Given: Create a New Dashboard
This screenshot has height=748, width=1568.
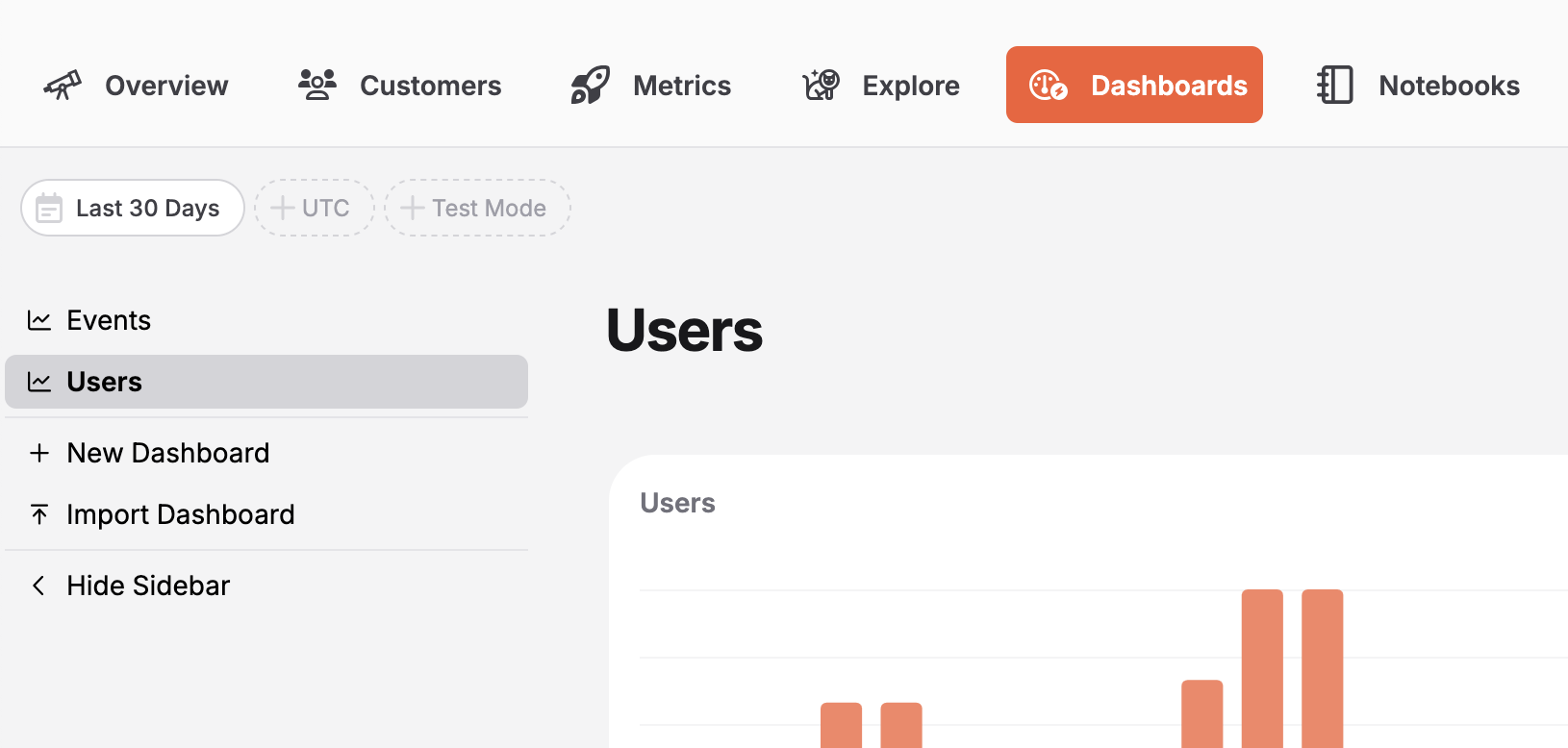Looking at the screenshot, I should click(266, 453).
